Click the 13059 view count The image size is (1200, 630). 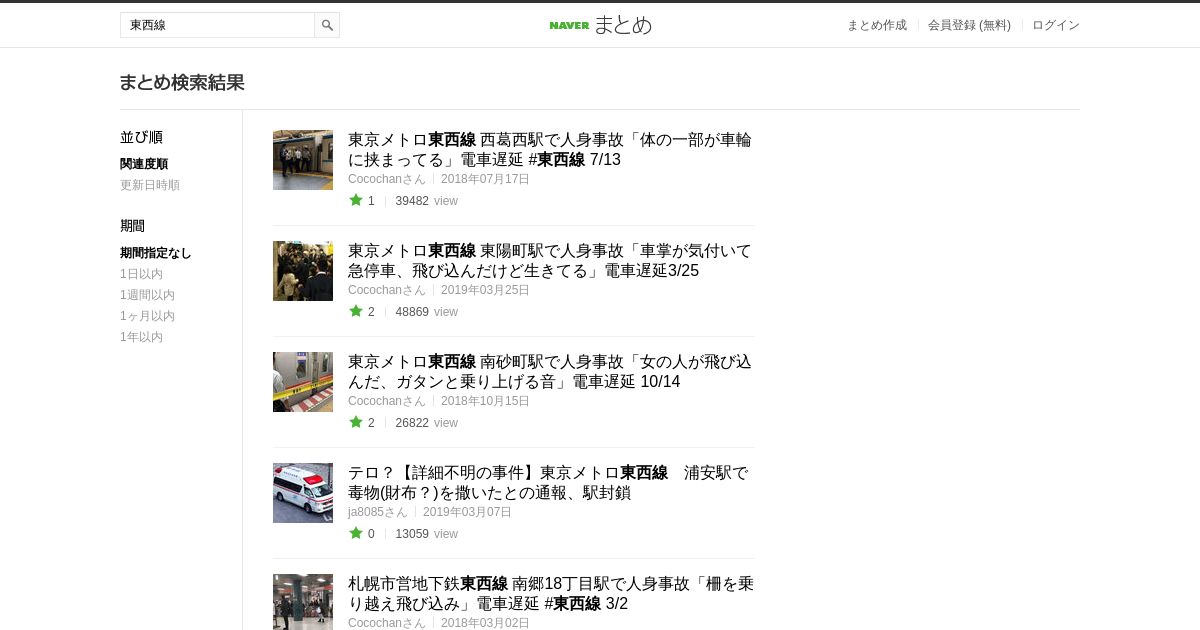[x=412, y=534]
